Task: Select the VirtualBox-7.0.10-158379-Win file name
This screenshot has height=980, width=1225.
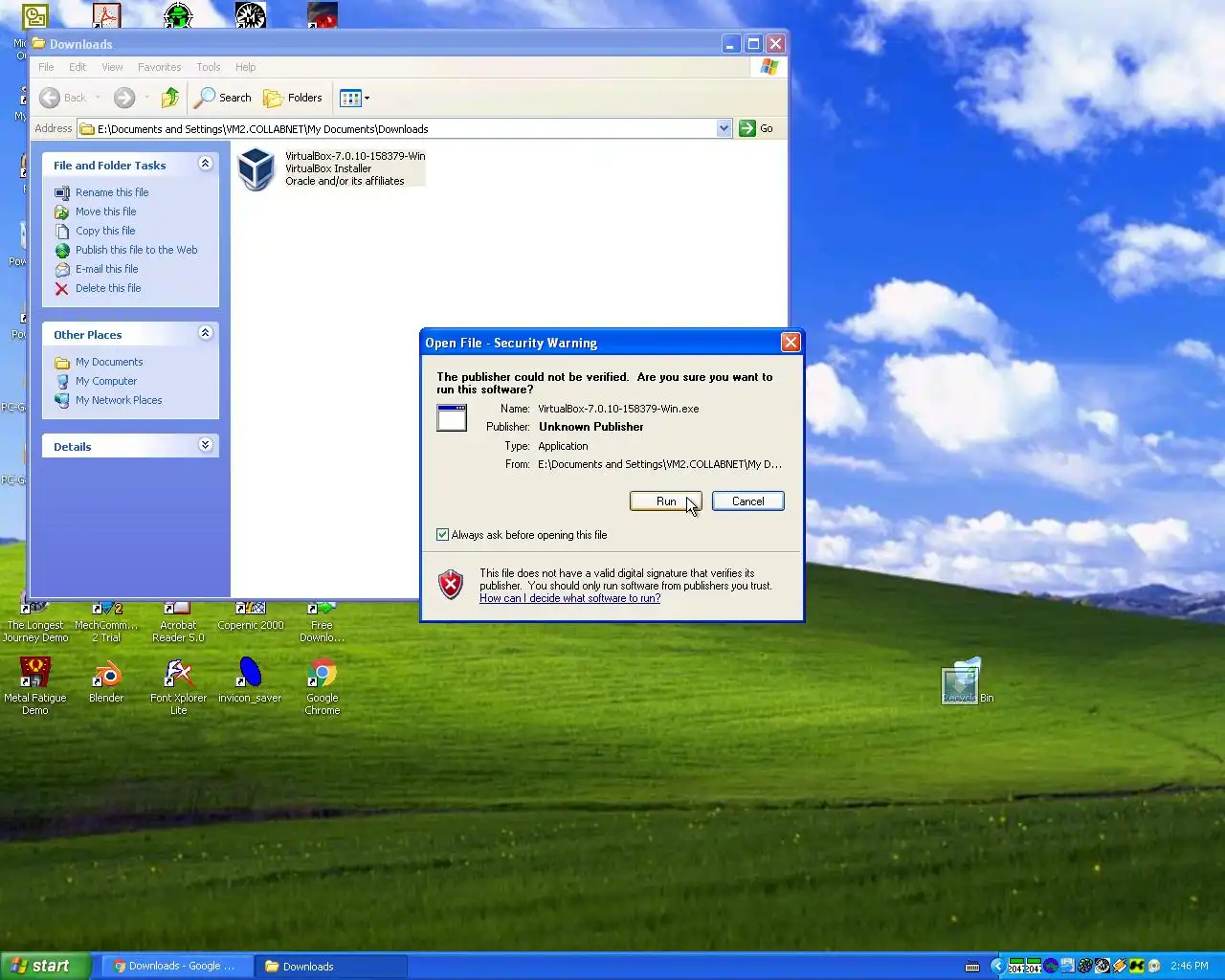Action: [x=355, y=156]
